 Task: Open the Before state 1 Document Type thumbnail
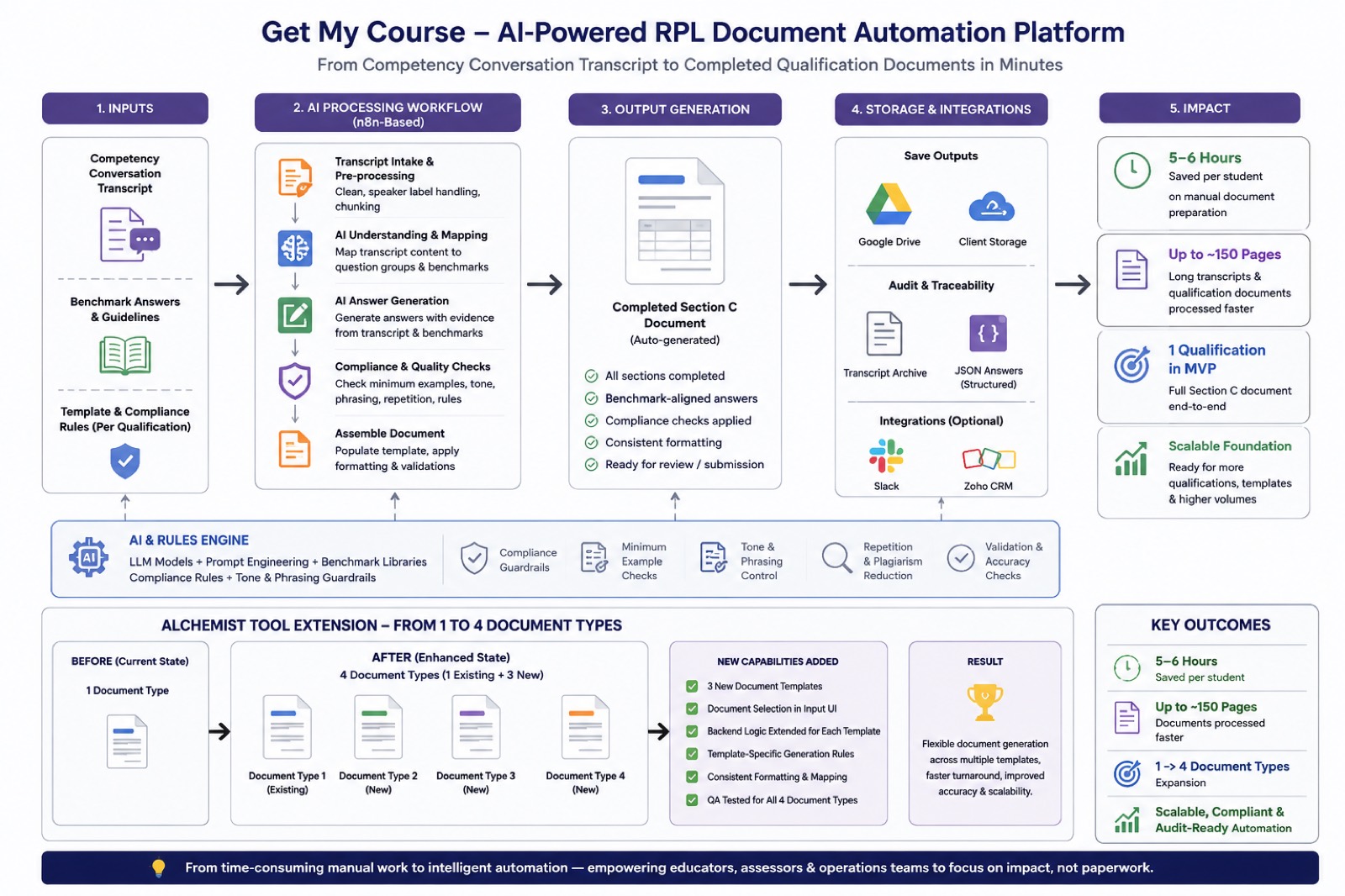point(127,741)
